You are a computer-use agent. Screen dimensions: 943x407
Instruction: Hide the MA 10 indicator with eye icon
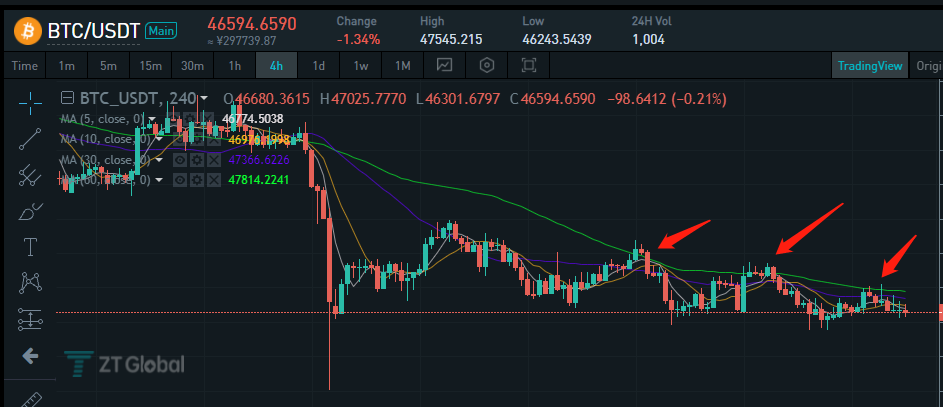coord(179,139)
